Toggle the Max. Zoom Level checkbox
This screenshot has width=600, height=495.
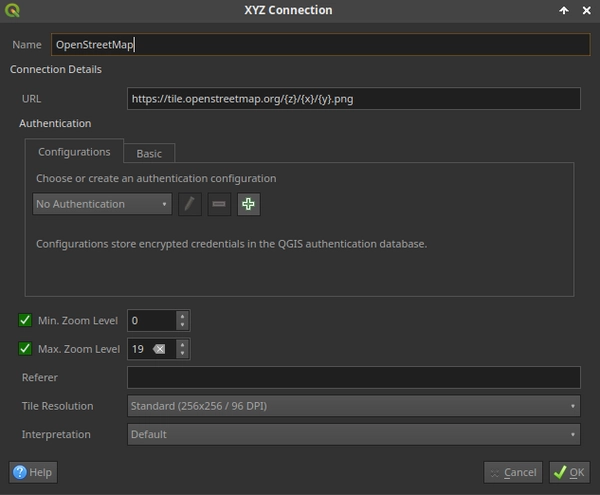click(x=25, y=349)
